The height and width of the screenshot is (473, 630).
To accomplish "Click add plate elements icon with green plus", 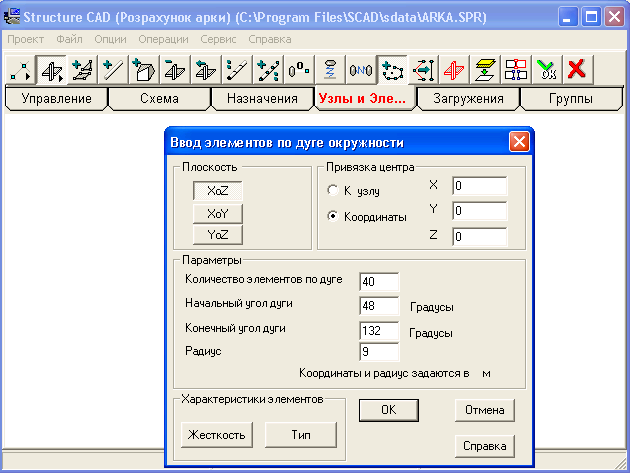I will click(82, 70).
